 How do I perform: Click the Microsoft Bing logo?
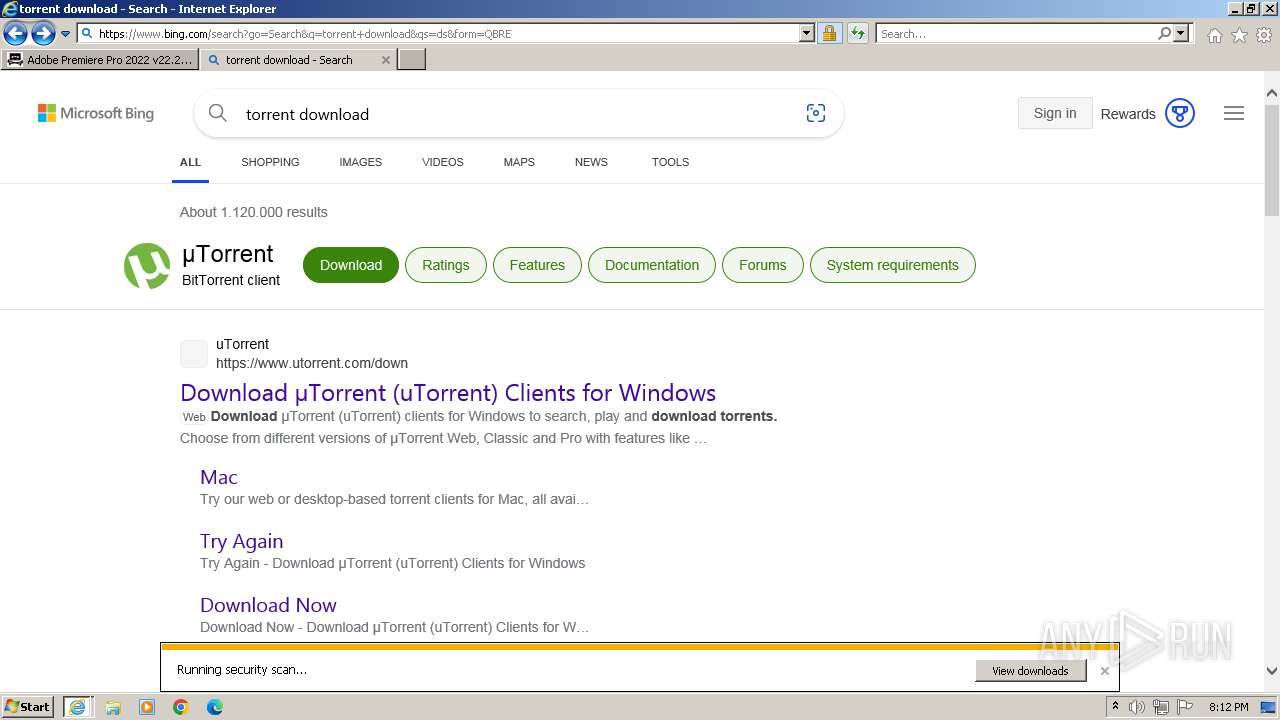(x=96, y=114)
